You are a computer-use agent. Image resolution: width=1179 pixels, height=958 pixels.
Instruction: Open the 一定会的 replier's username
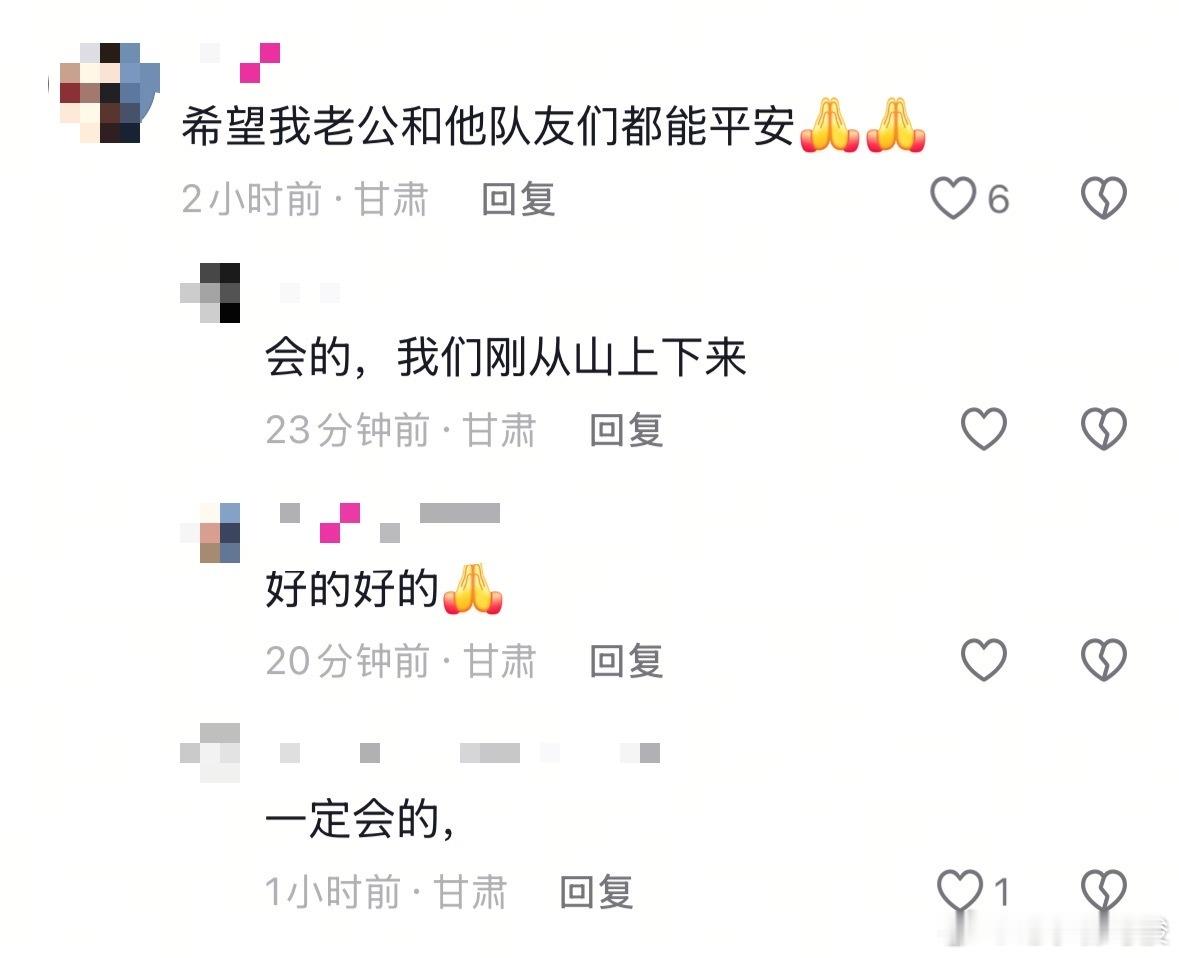point(470,753)
